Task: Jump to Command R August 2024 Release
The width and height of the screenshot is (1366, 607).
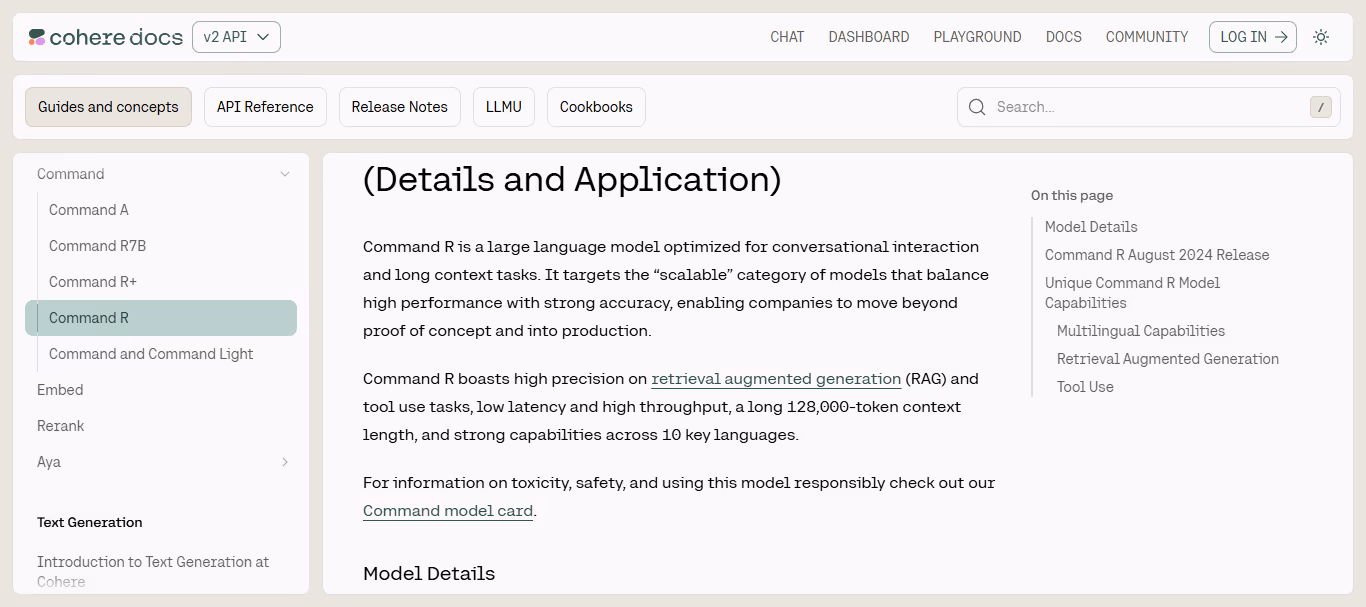Action: click(1157, 255)
